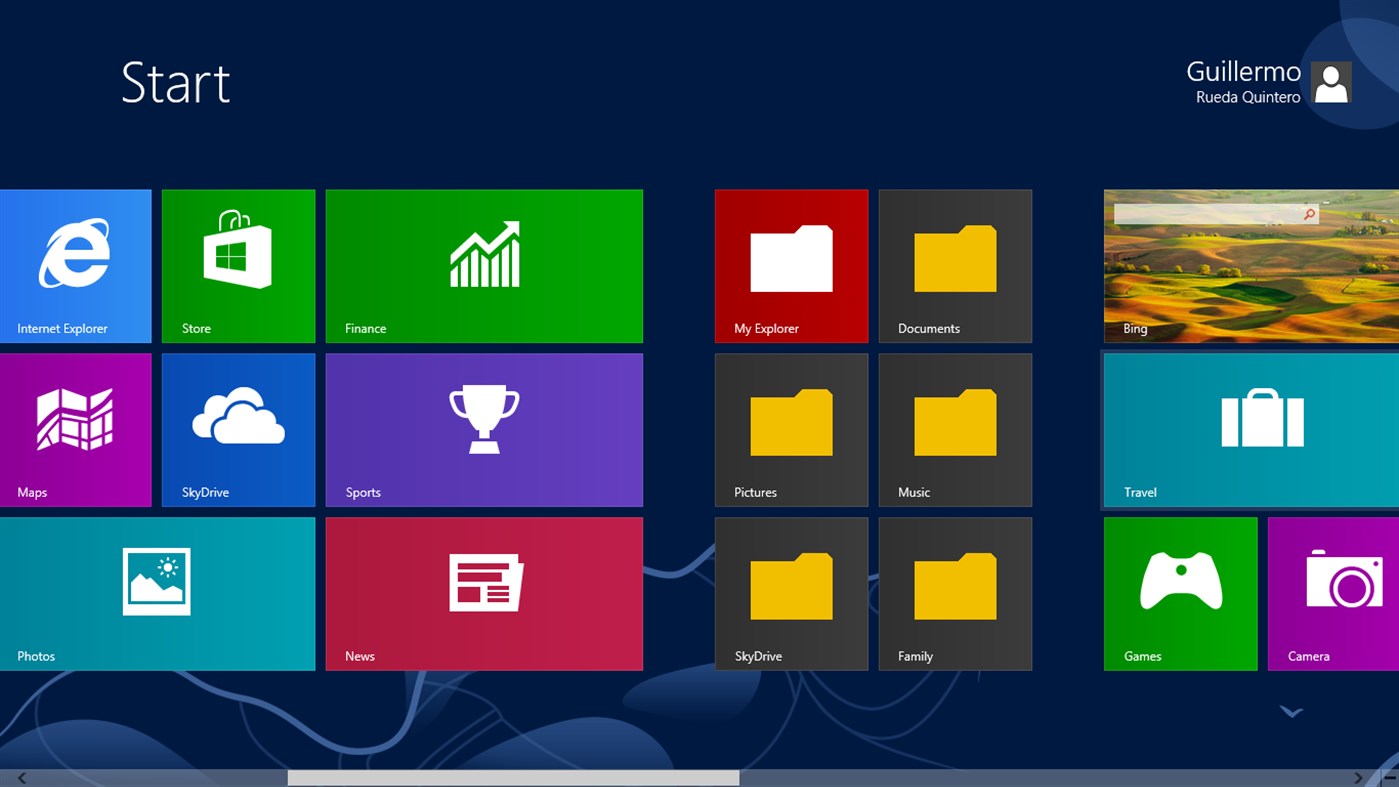The height and width of the screenshot is (787, 1399).
Task: Open the Family folder tile
Action: tap(954, 593)
